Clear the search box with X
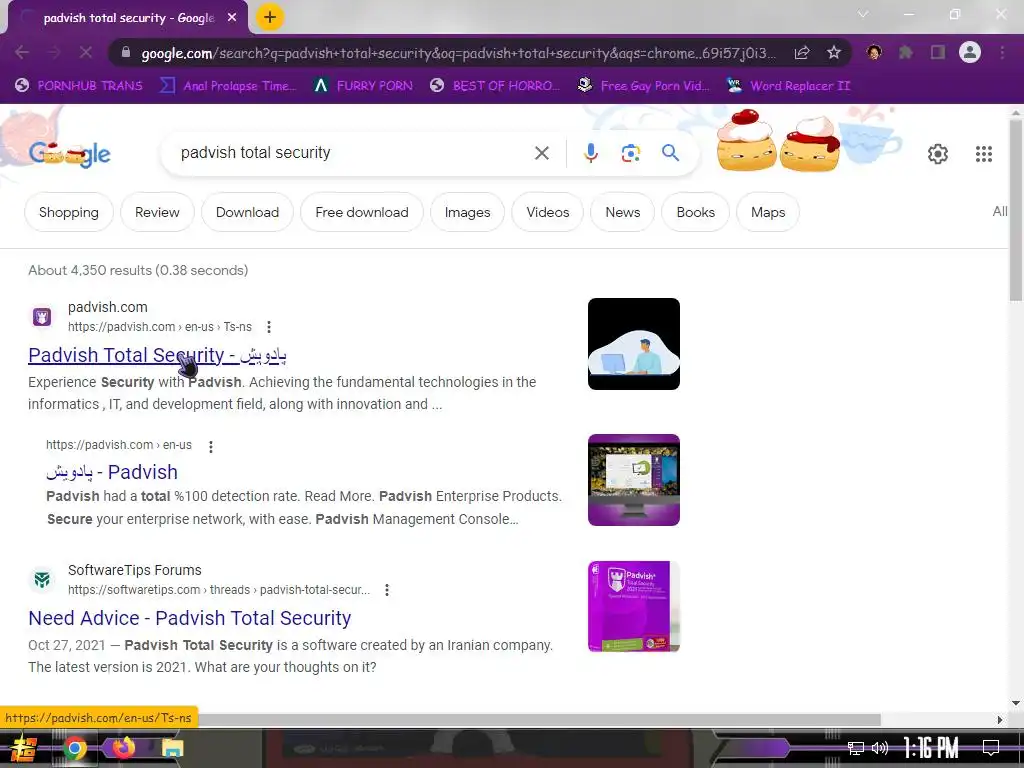Viewport: 1024px width, 768px height. pyautogui.click(x=541, y=153)
